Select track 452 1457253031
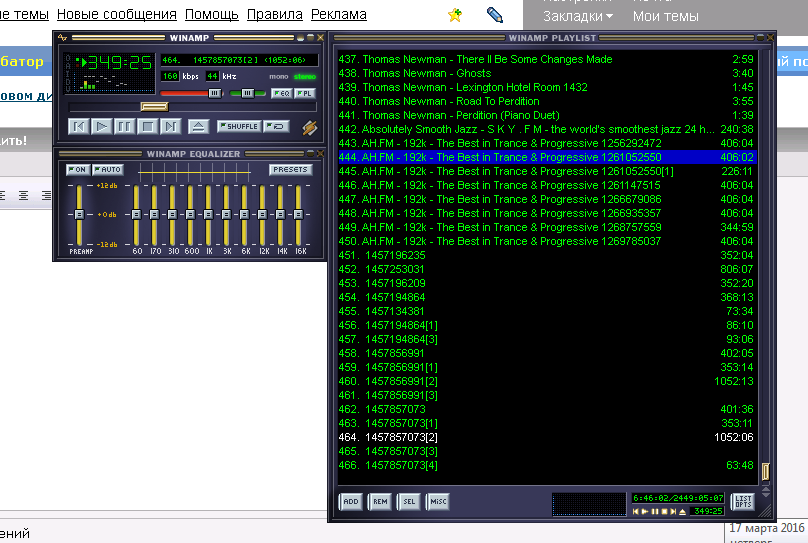 546,269
